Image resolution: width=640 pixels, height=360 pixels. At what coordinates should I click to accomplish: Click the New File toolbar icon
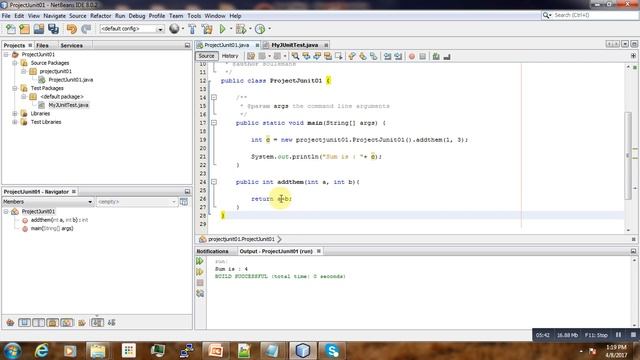[x=11, y=29]
